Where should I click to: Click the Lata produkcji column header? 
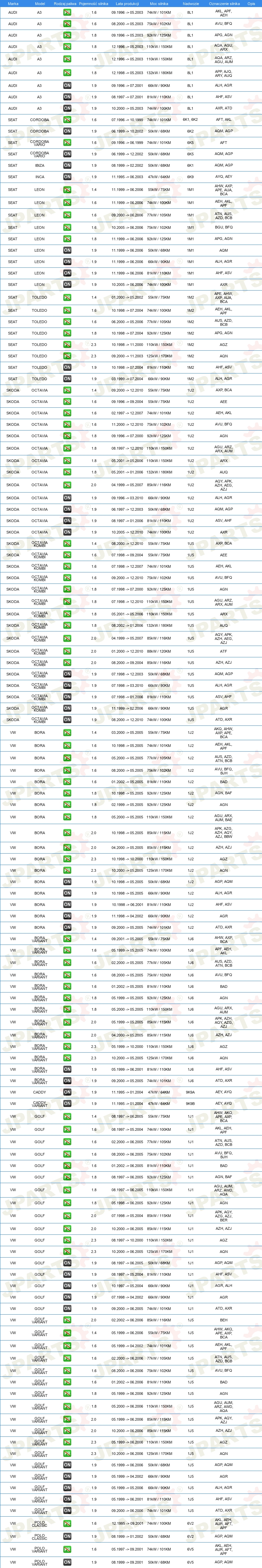click(x=127, y=4)
